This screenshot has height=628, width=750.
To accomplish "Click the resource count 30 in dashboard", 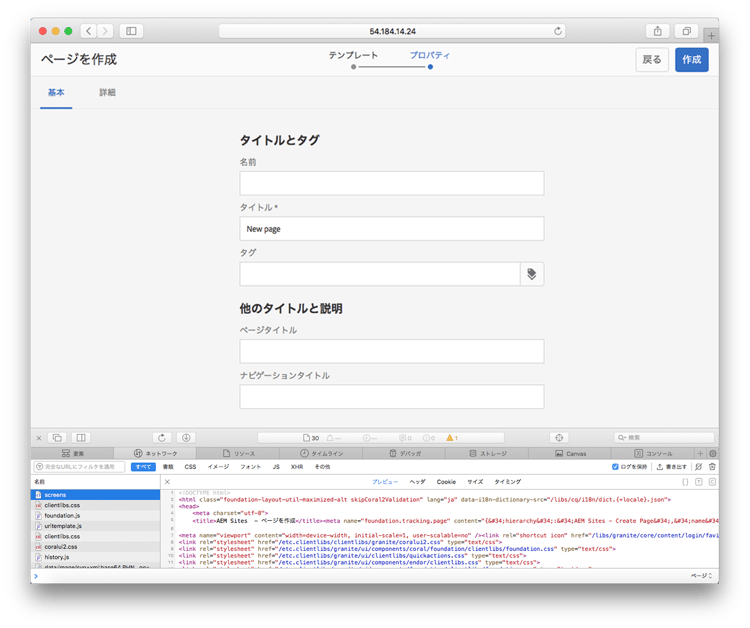I will (x=311, y=438).
